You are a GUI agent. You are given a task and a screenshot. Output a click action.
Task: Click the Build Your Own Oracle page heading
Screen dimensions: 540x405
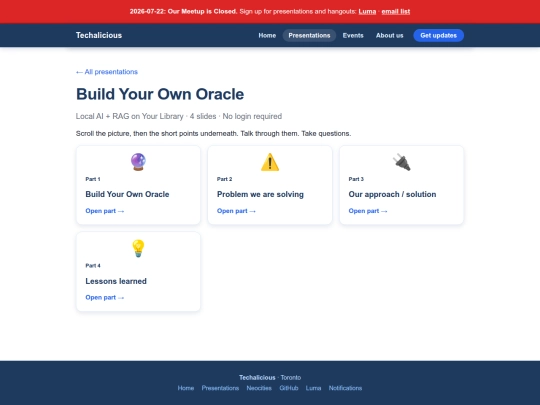click(x=160, y=94)
